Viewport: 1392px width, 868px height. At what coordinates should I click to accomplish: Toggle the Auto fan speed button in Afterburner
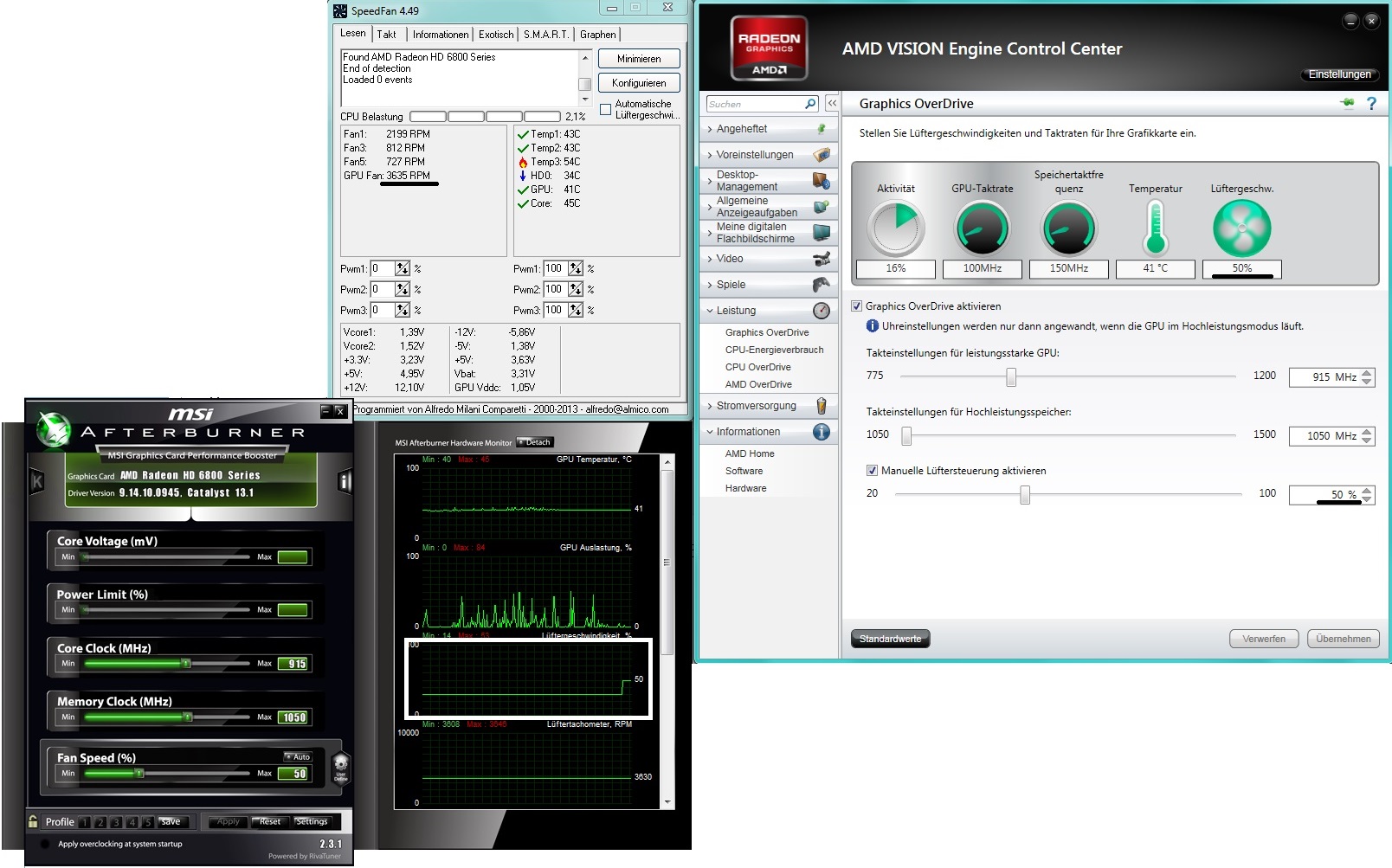point(299,757)
